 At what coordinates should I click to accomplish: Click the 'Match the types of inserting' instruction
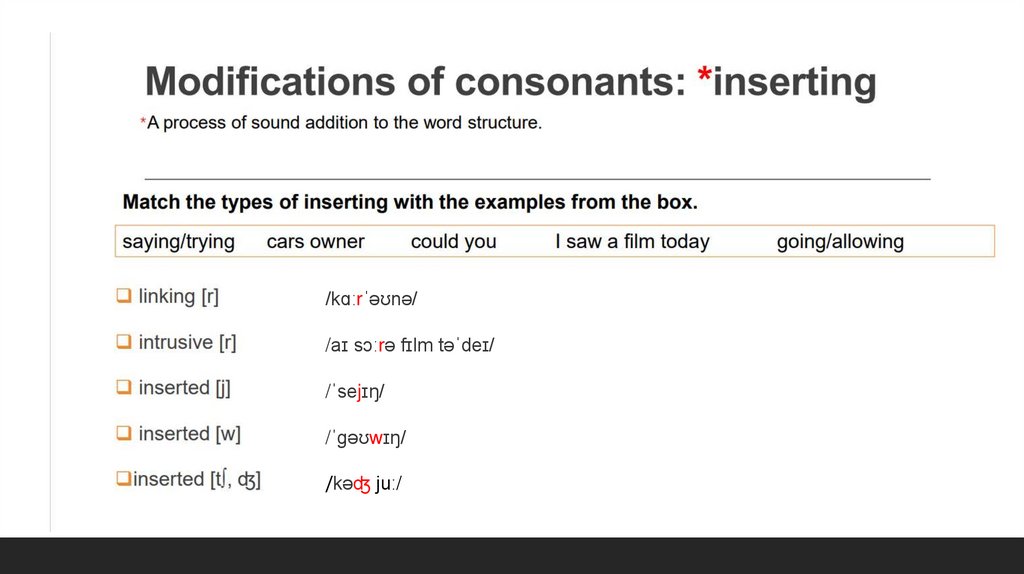pyautogui.click(x=410, y=202)
